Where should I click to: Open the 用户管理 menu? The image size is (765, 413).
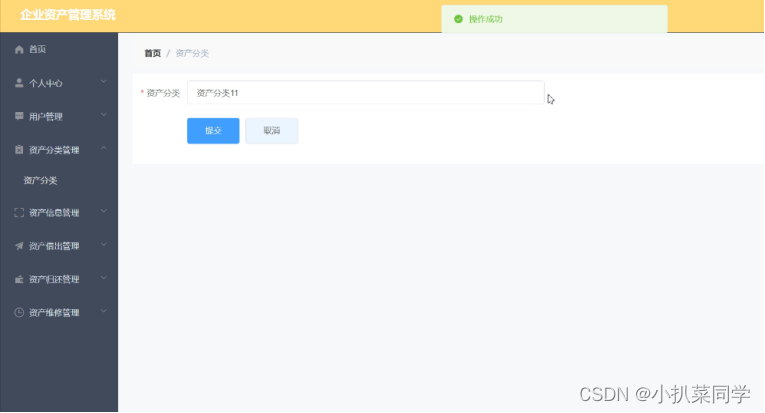click(59, 116)
